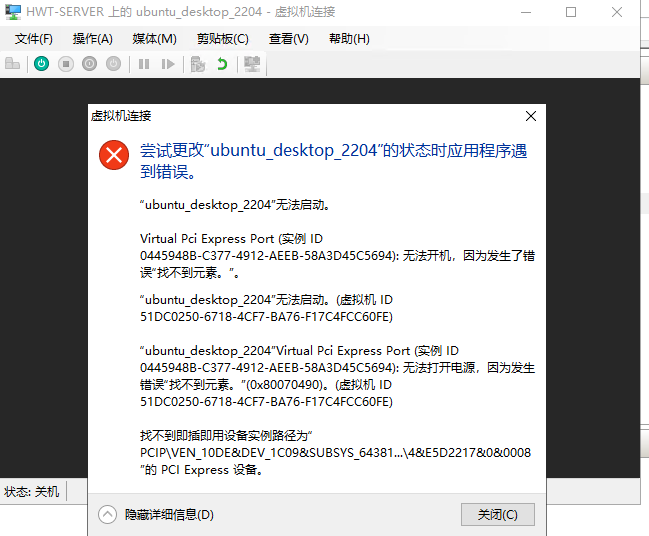Collapse details via 隐藏详细信息(D) chevron
The image size is (649, 536).
pyautogui.click(x=107, y=514)
